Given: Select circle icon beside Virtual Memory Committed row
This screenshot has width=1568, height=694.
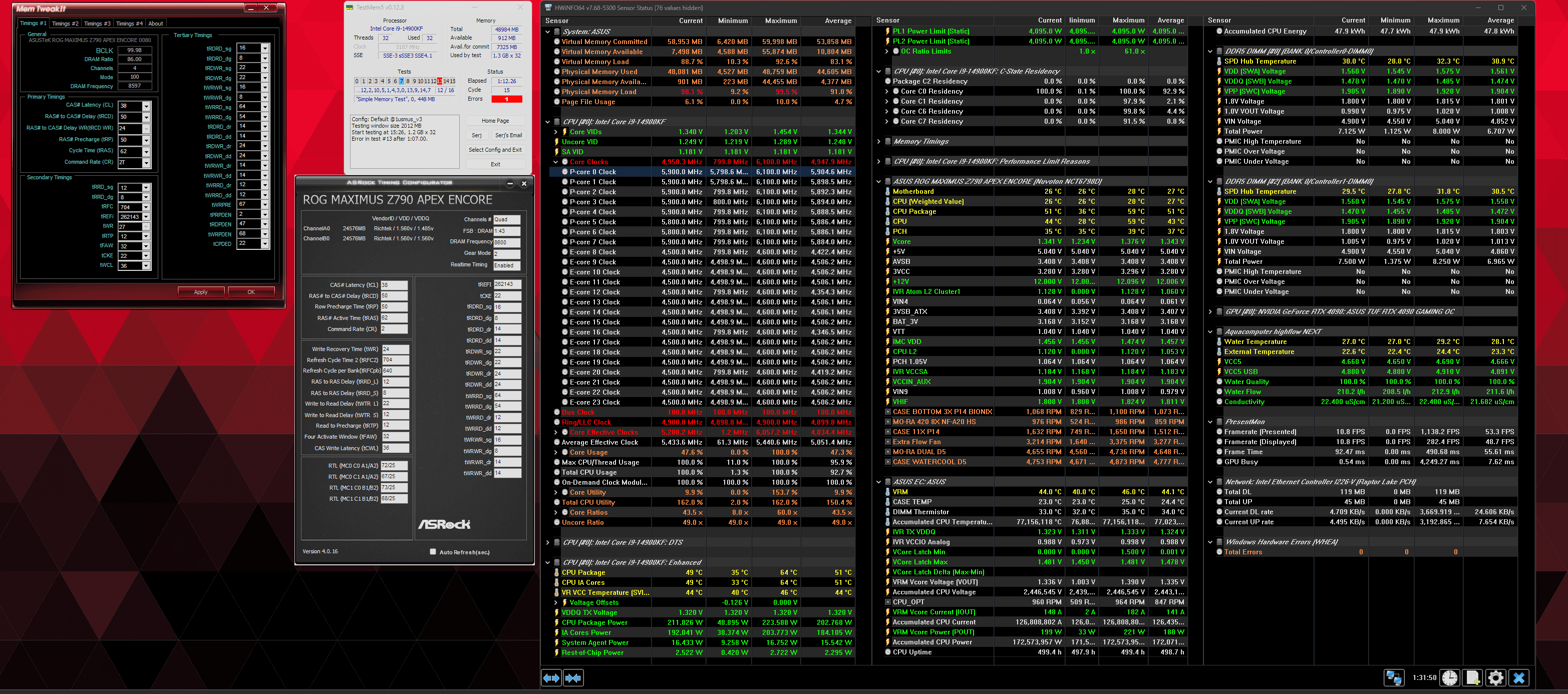Looking at the screenshot, I should 556,42.
